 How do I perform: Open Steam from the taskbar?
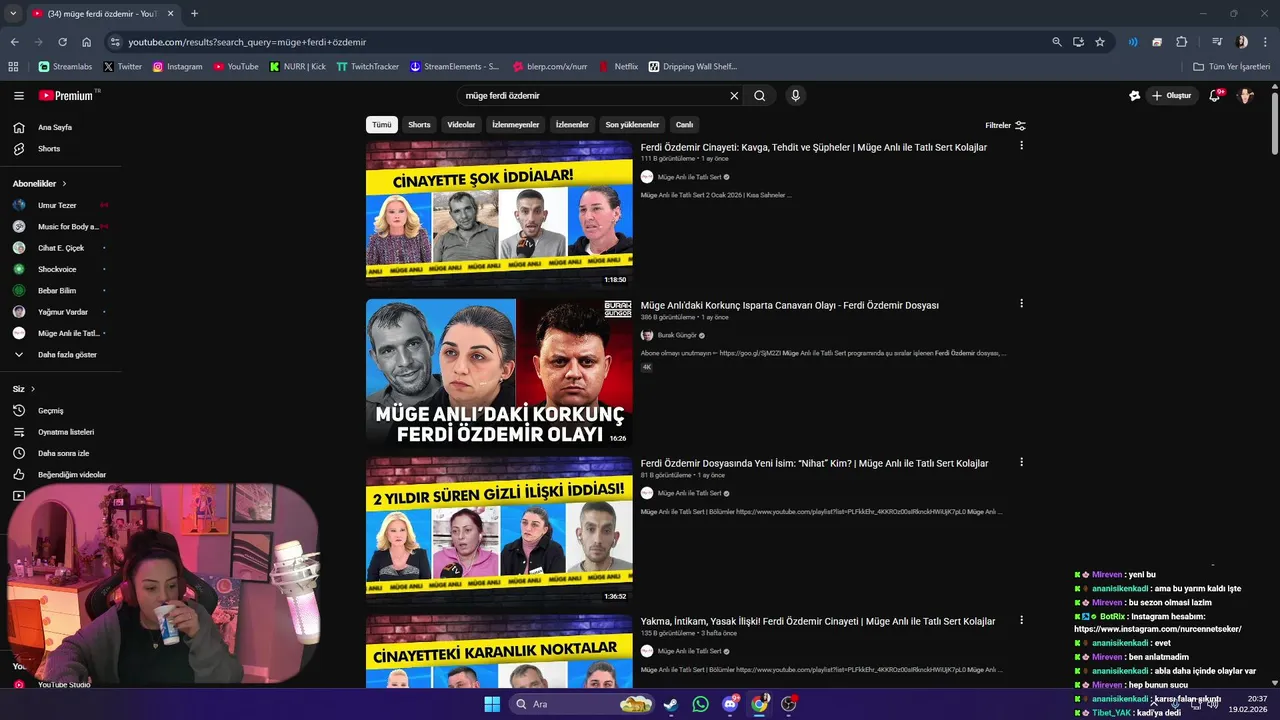tap(671, 704)
